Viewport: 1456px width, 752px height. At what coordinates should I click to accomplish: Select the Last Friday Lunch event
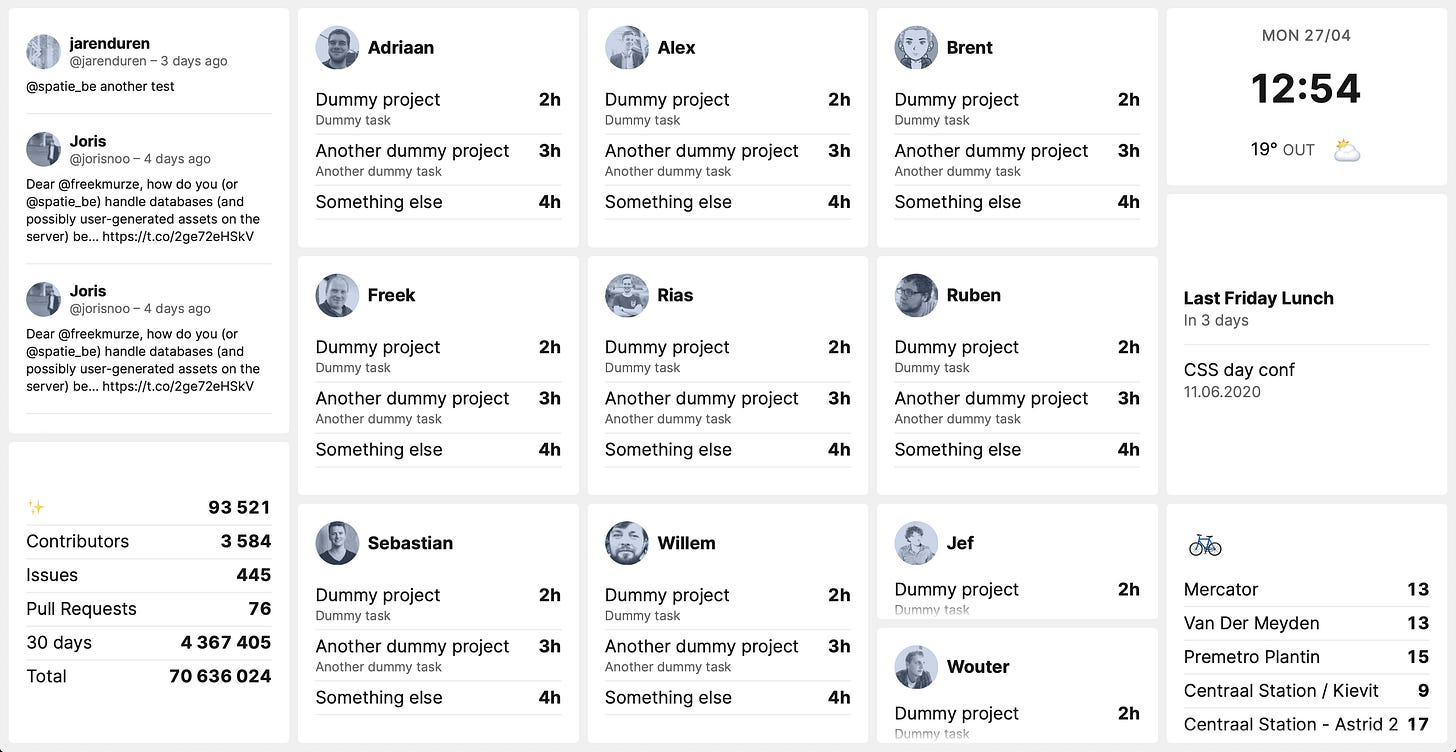pyautogui.click(x=1306, y=308)
